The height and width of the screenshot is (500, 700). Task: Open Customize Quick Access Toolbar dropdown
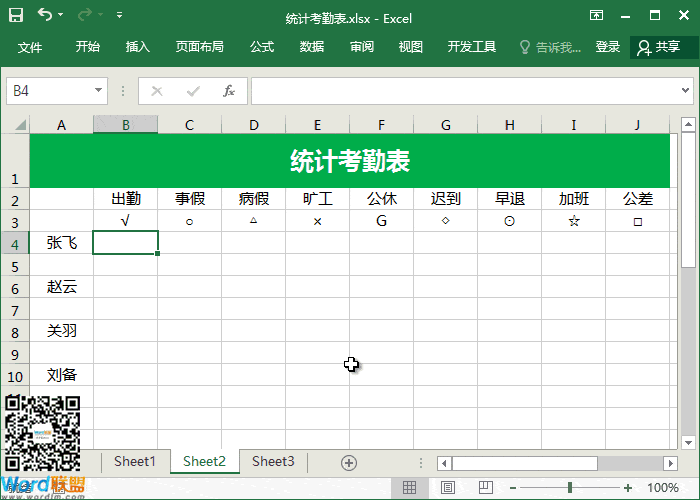pyautogui.click(x=119, y=15)
